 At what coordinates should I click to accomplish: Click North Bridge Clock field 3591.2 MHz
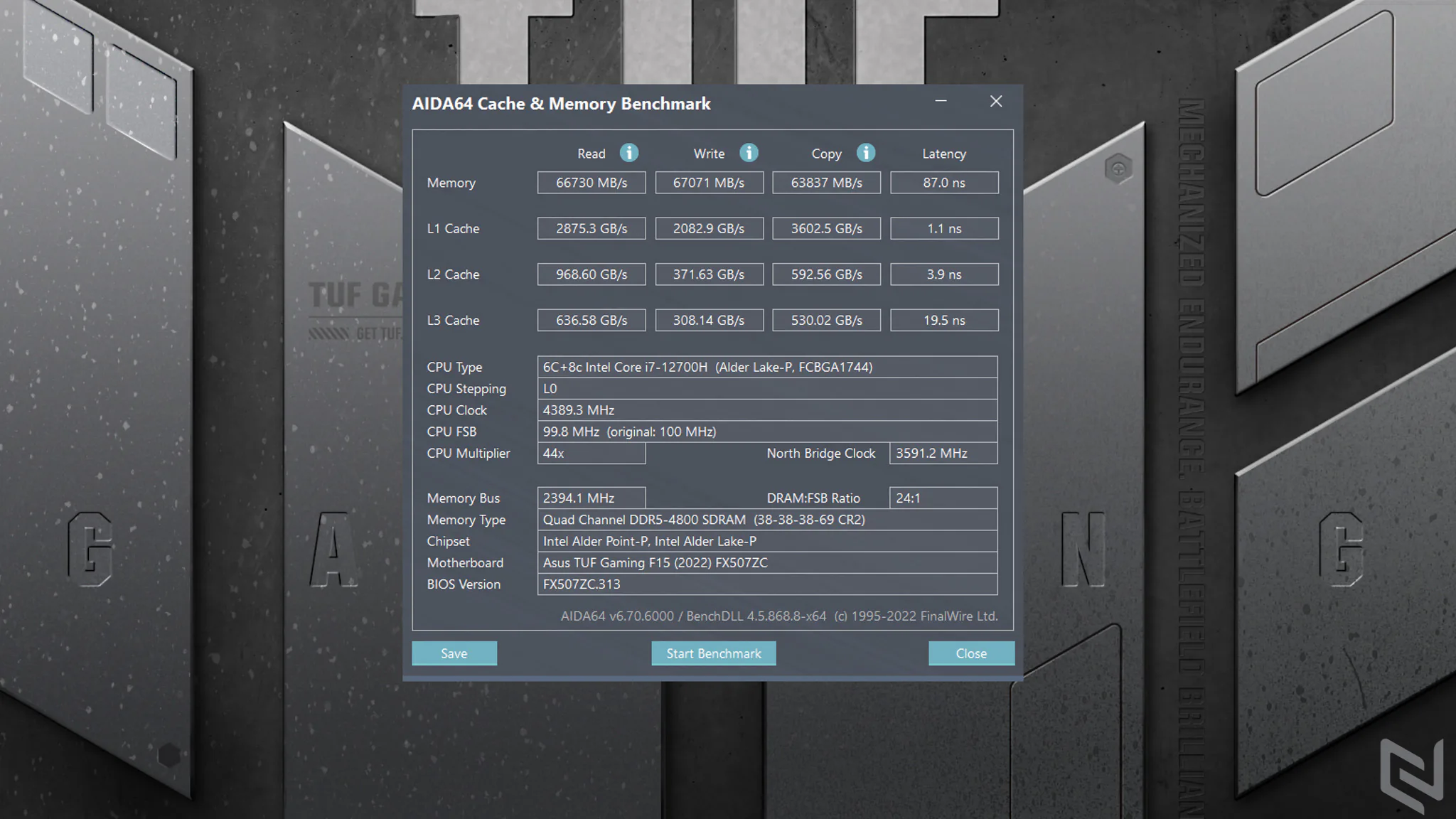[943, 453]
